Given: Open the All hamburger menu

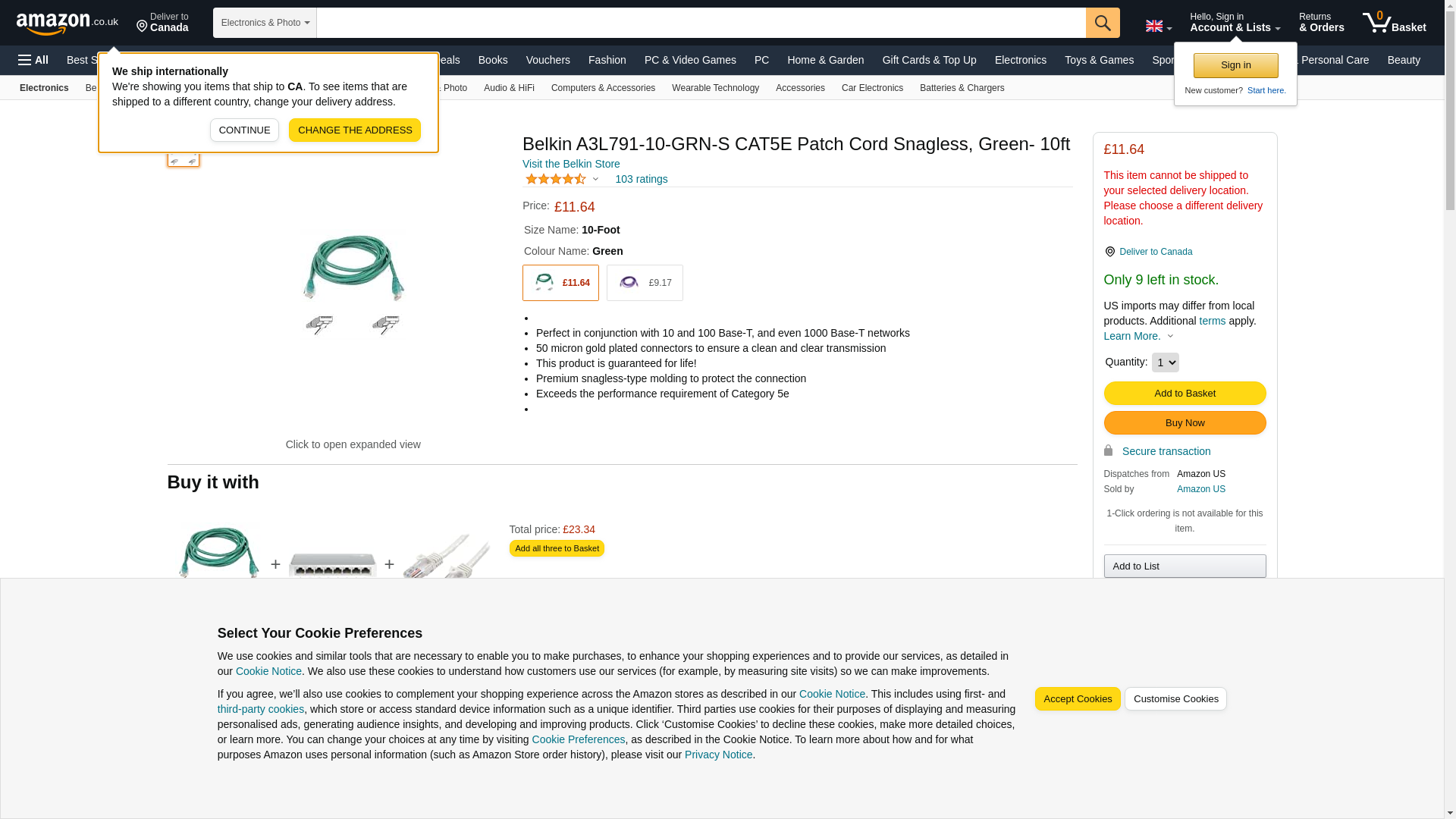Looking at the screenshot, I should tap(33, 60).
